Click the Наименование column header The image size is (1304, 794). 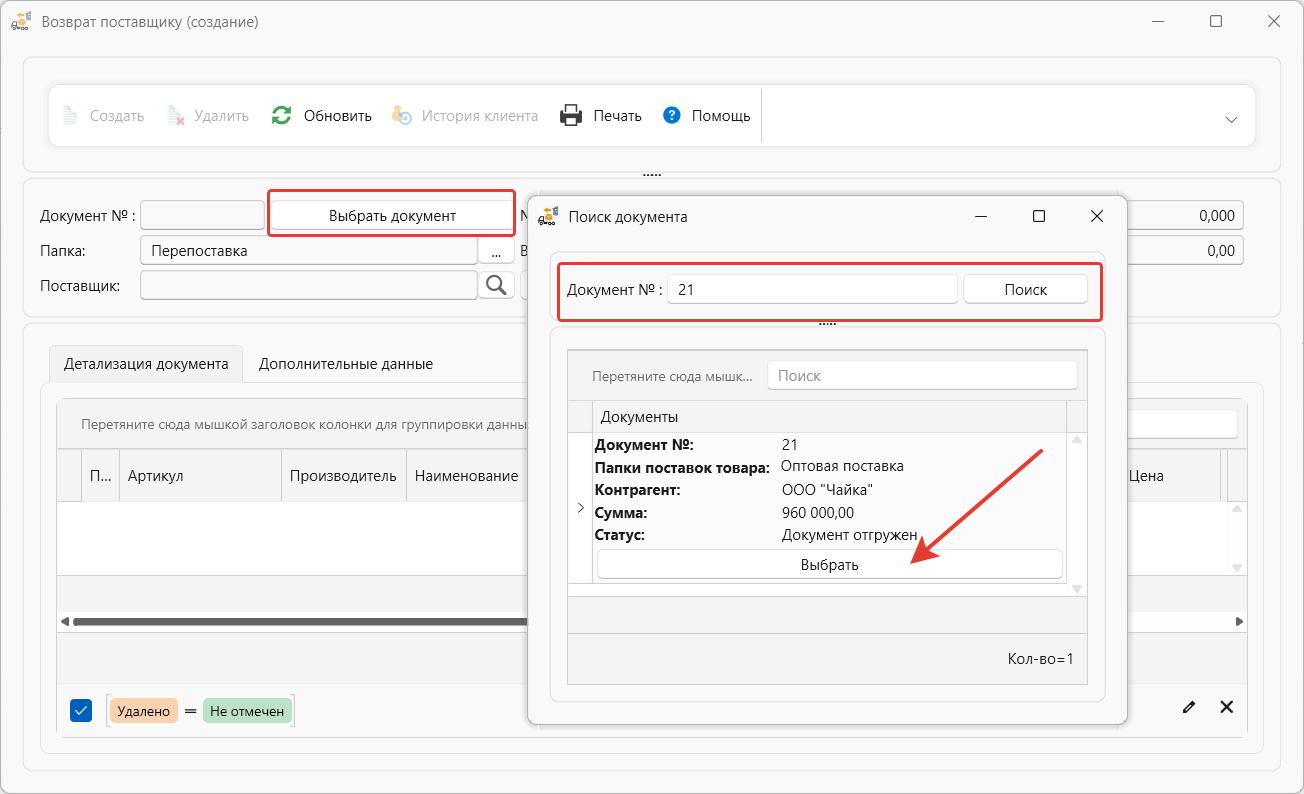[466, 476]
